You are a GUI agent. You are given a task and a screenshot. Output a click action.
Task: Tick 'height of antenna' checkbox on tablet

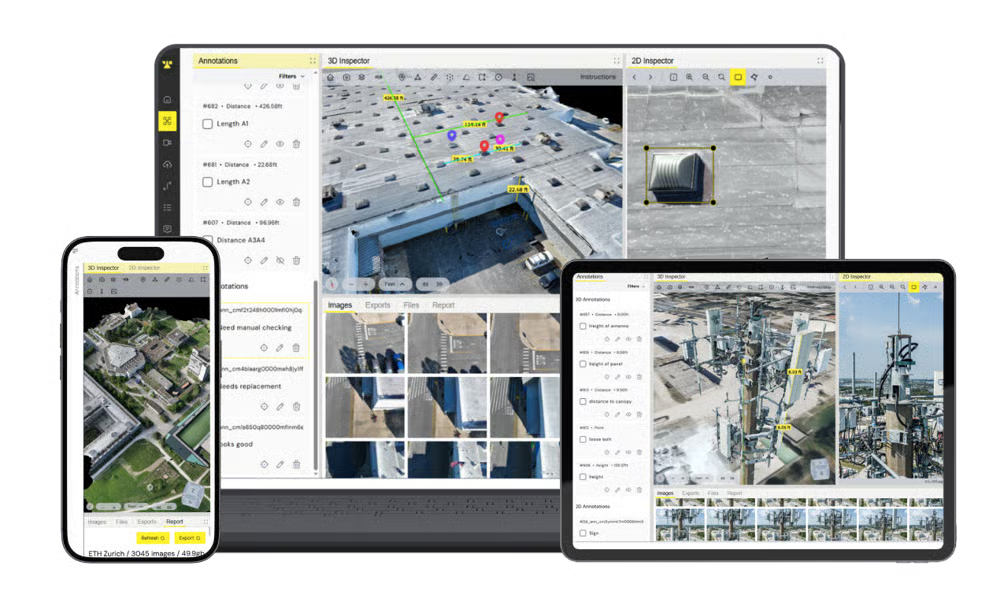tap(583, 326)
